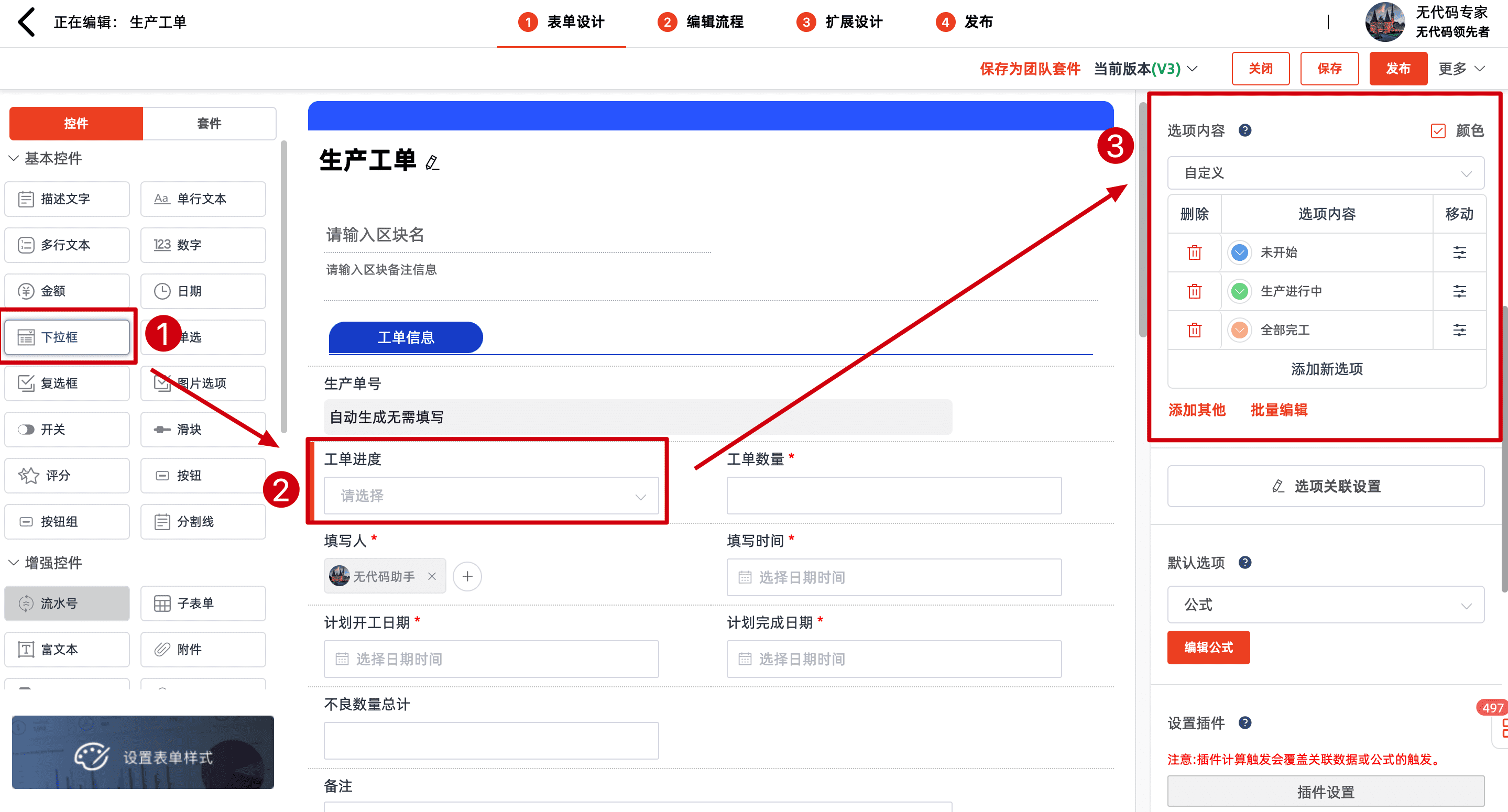Click trash icon for 全部完工 option

[1194, 330]
